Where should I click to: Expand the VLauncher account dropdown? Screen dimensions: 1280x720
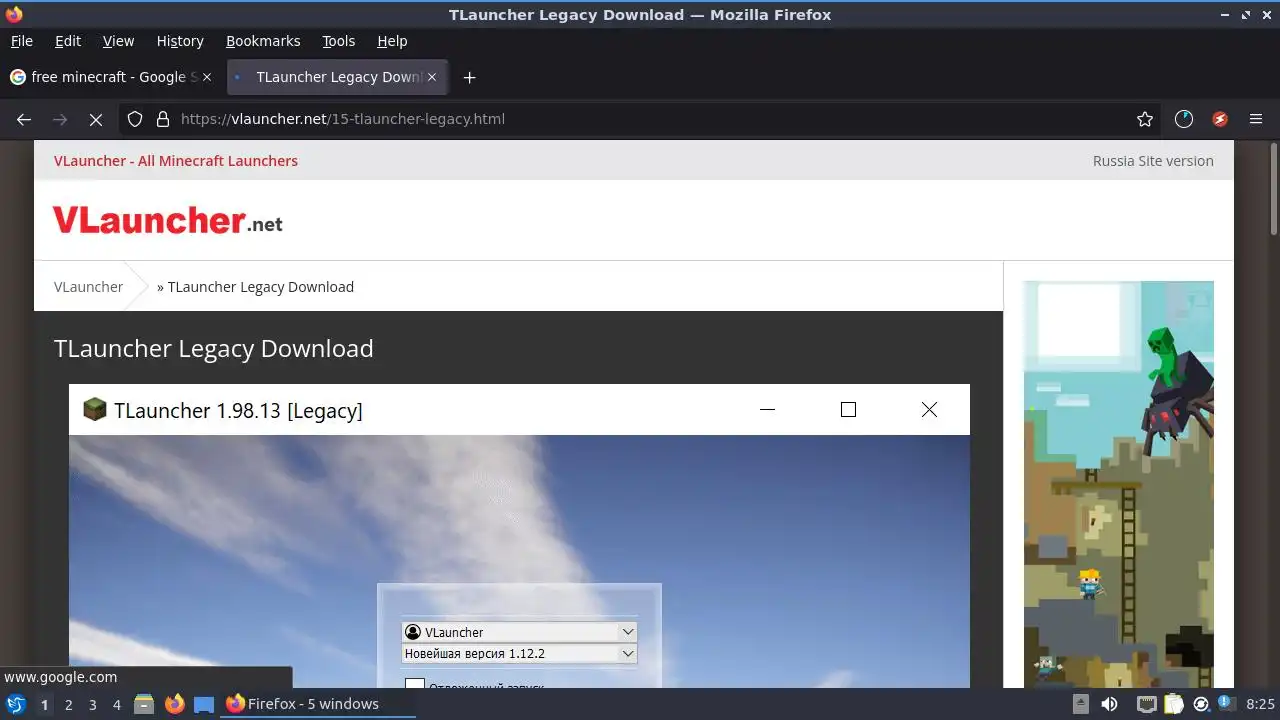627,632
